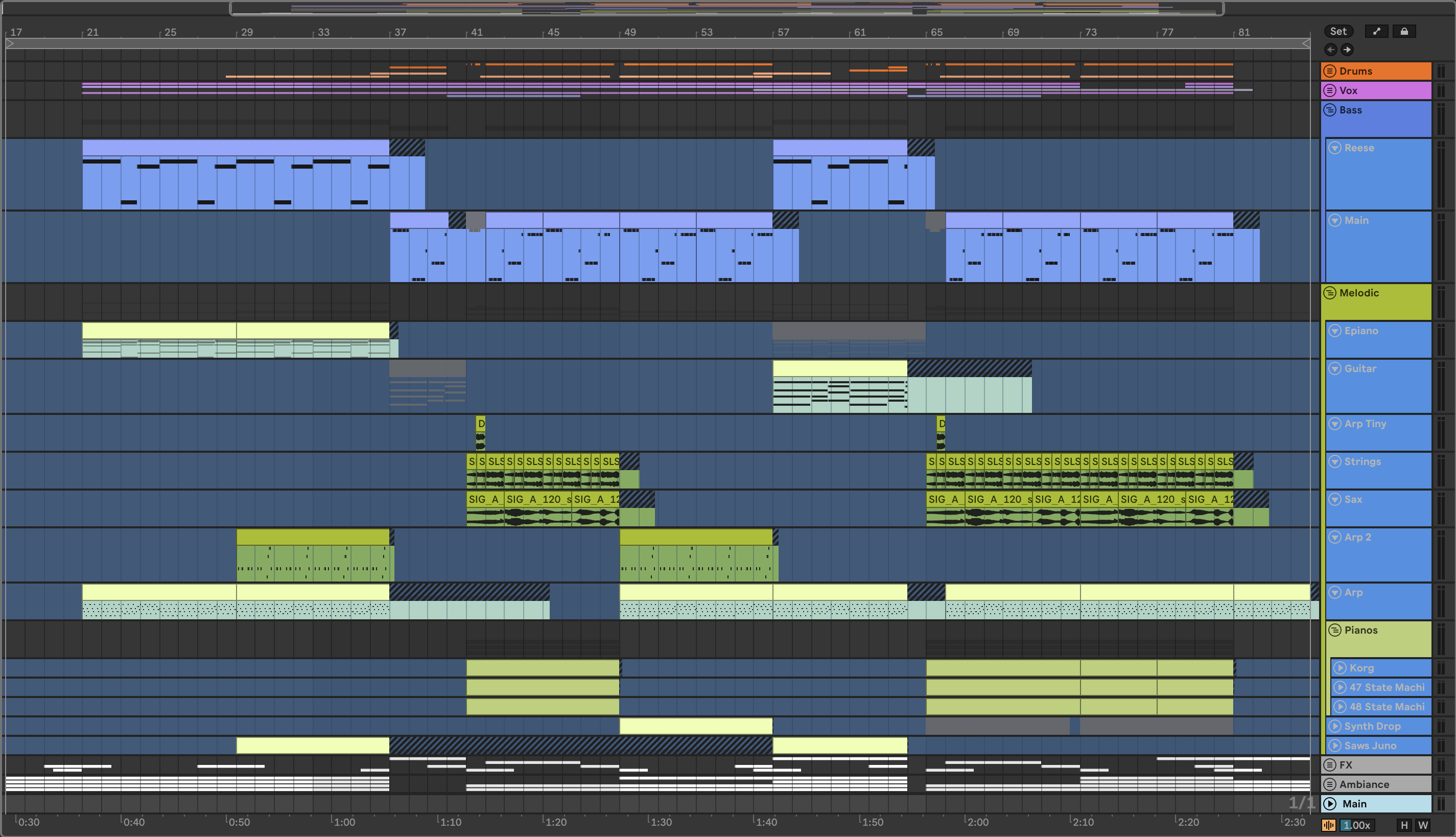1456x837 pixels.
Task: Click the Main track's play icon
Action: pos(1330,804)
